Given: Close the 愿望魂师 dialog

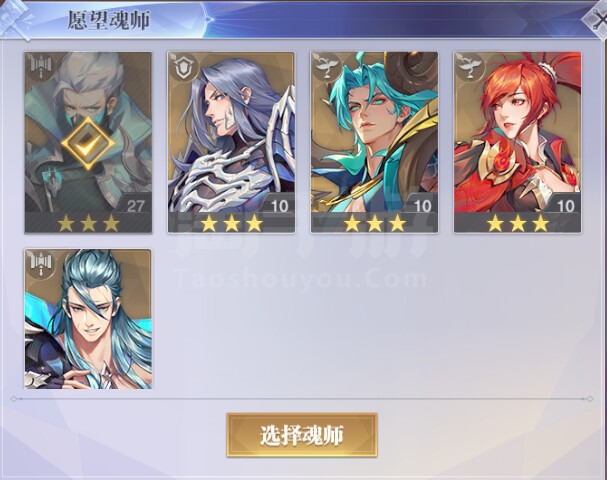Looking at the screenshot, I should pos(598,19).
